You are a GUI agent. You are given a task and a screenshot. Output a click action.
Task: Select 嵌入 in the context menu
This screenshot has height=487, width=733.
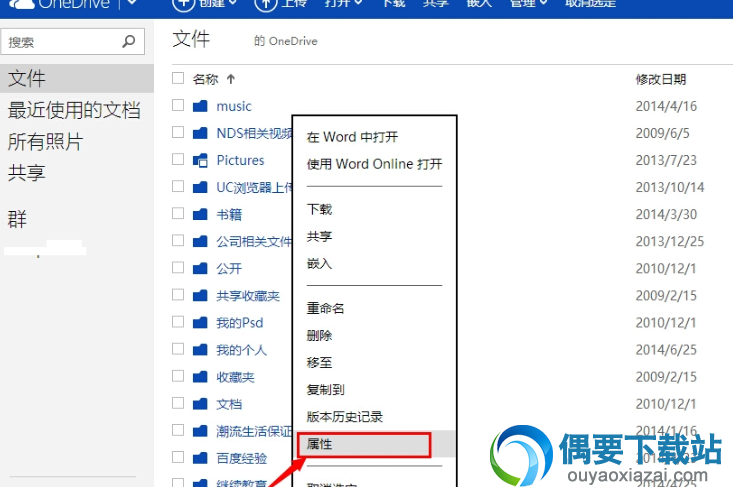coord(319,263)
